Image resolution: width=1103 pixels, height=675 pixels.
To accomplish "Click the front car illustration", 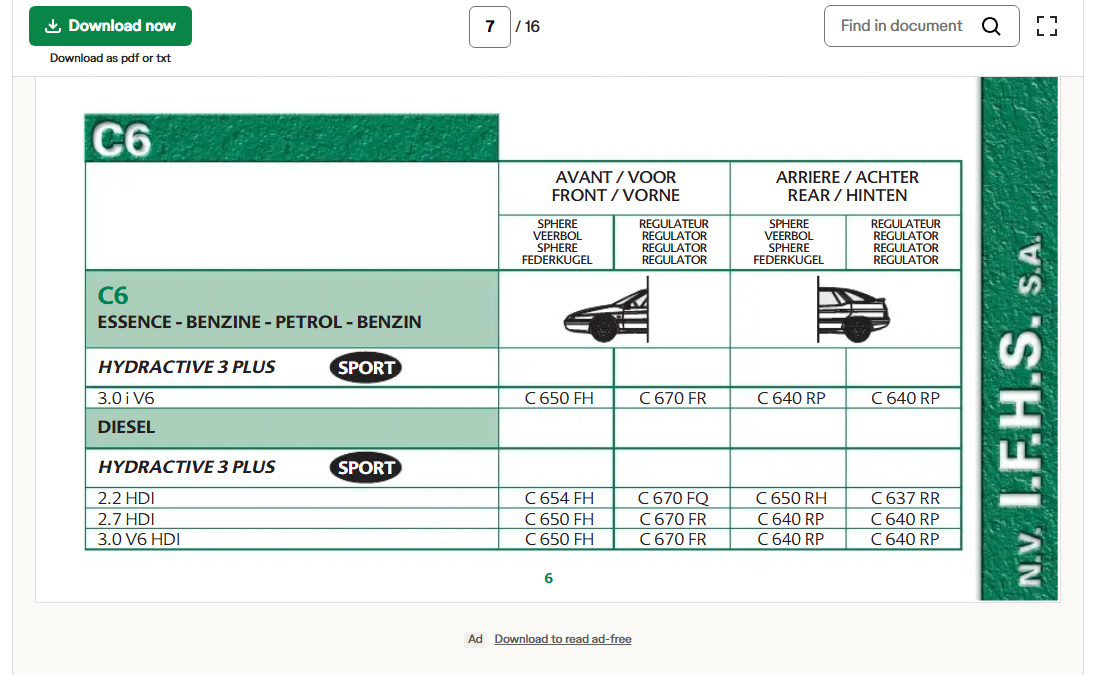I will click(607, 311).
